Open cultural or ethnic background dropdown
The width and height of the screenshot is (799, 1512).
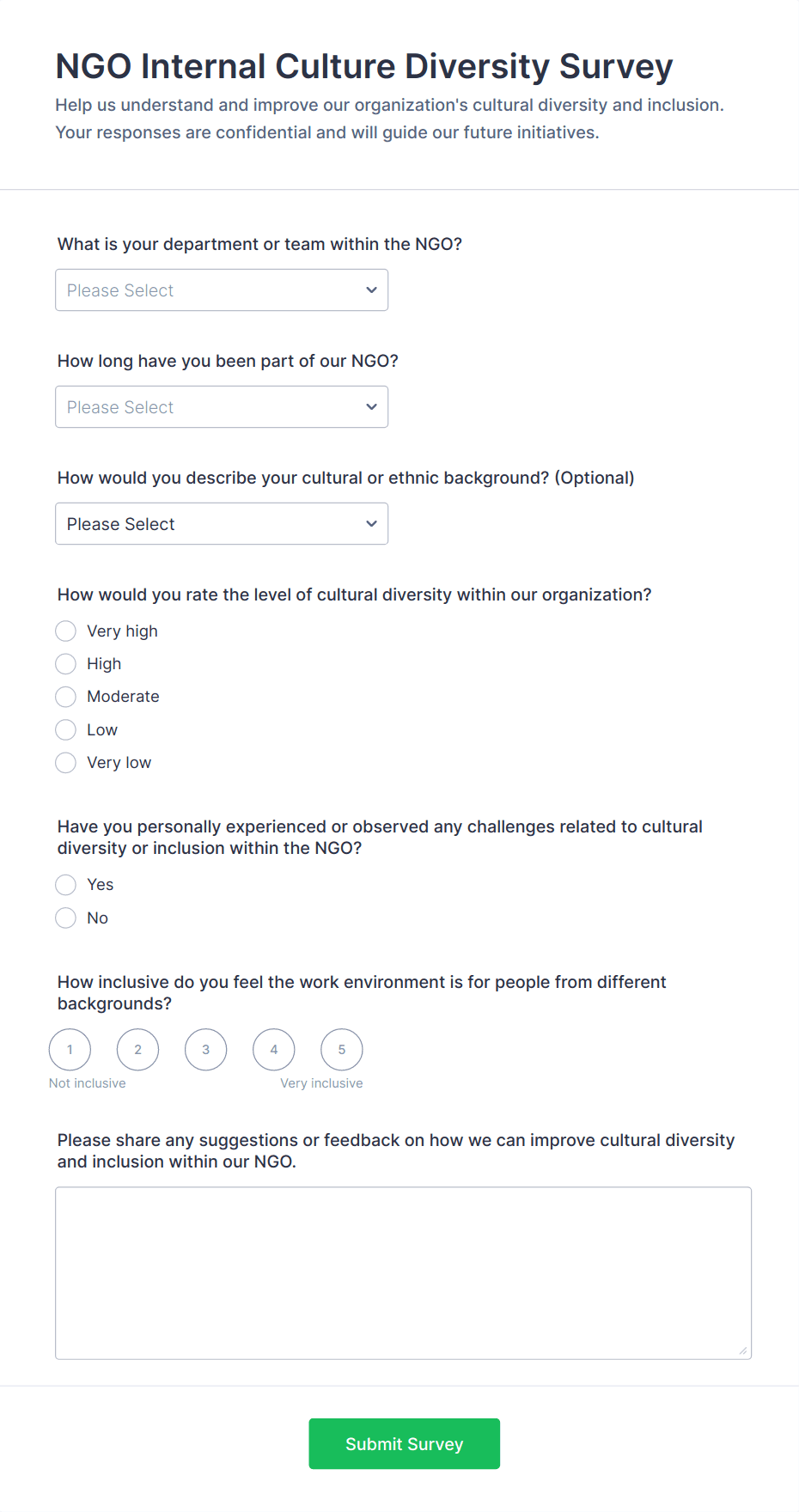(x=221, y=524)
